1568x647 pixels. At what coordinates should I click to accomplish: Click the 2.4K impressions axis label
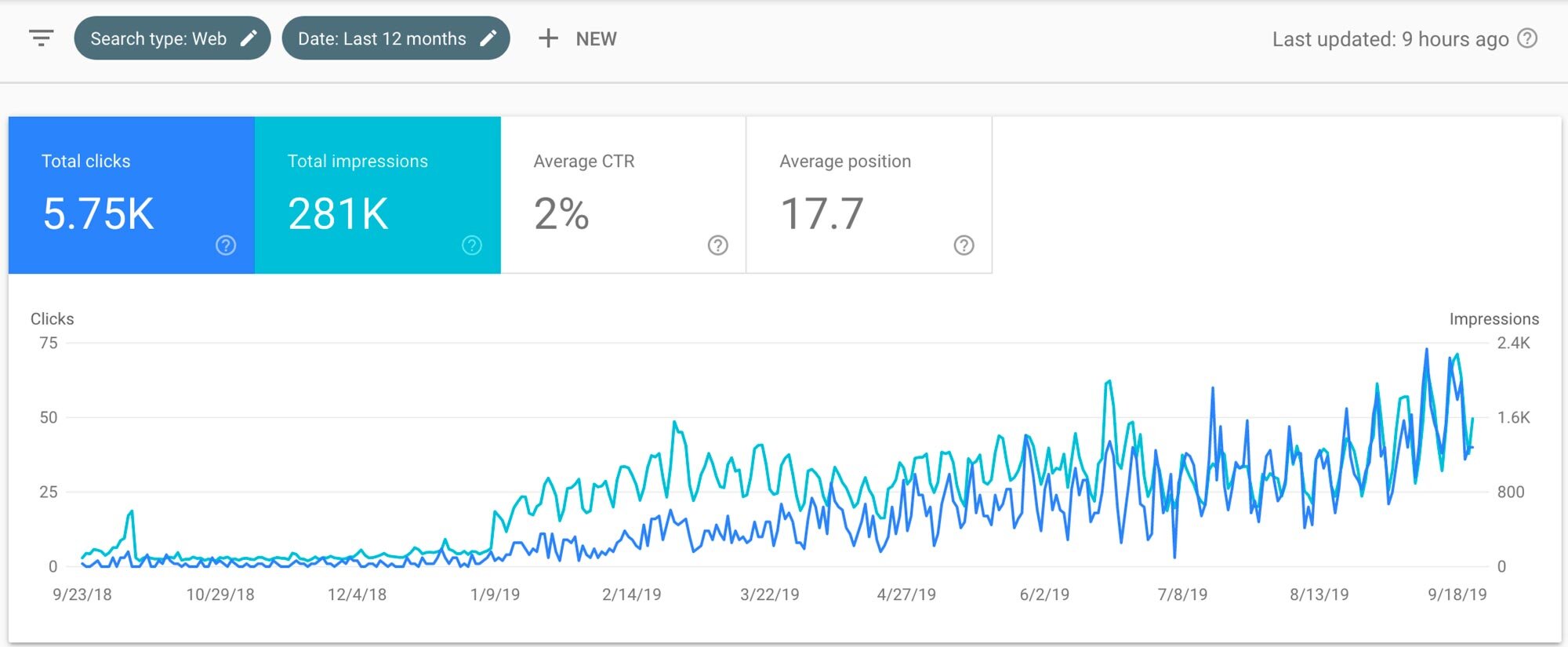[x=1513, y=343]
